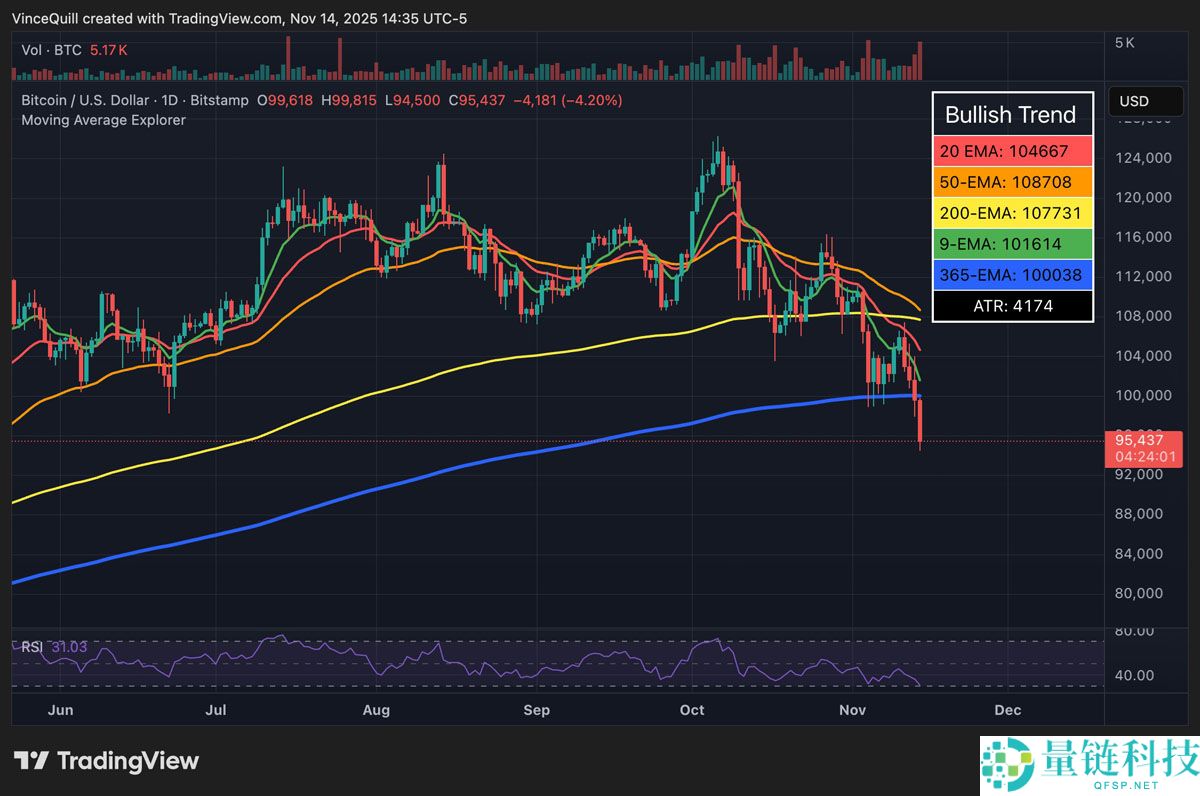Click the yellow '200-EMA: 107731' swatch
The height and width of the screenshot is (796, 1200).
click(x=1012, y=213)
